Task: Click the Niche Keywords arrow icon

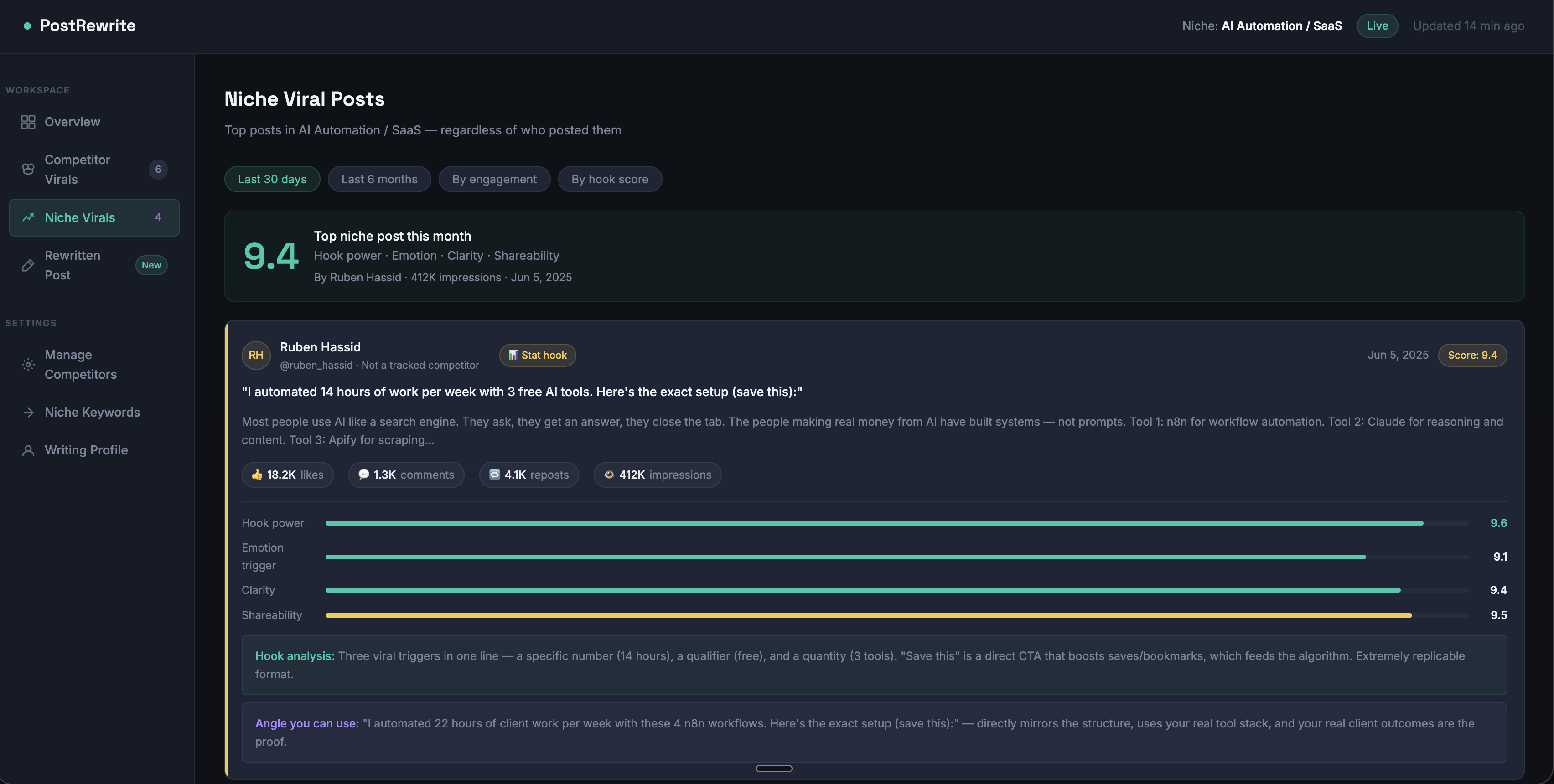Action: (28, 413)
